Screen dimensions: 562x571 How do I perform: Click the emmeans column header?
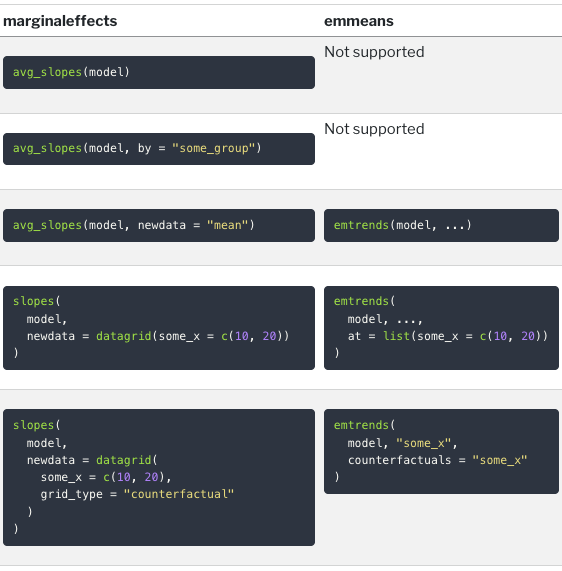359,21
